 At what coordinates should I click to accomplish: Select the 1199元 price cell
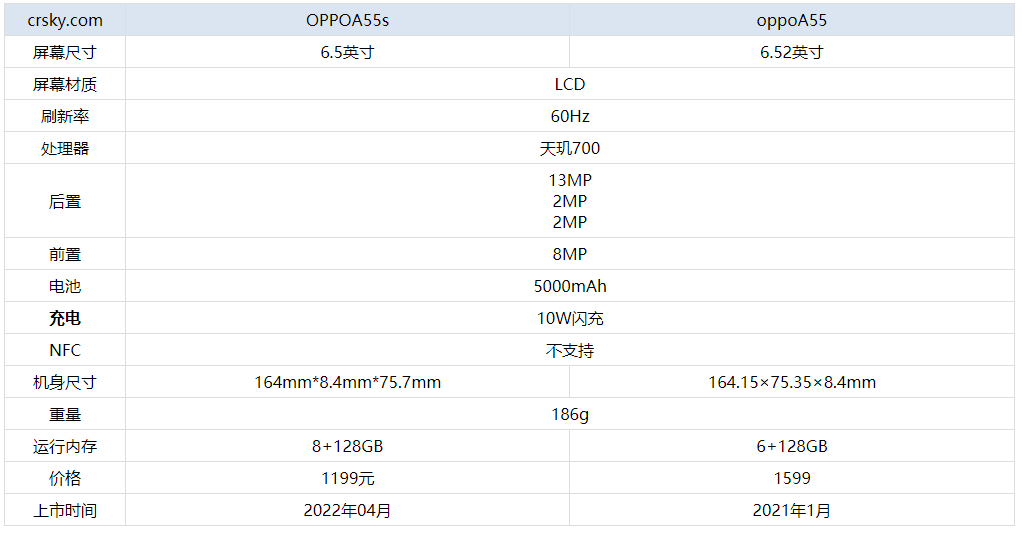tap(347, 478)
